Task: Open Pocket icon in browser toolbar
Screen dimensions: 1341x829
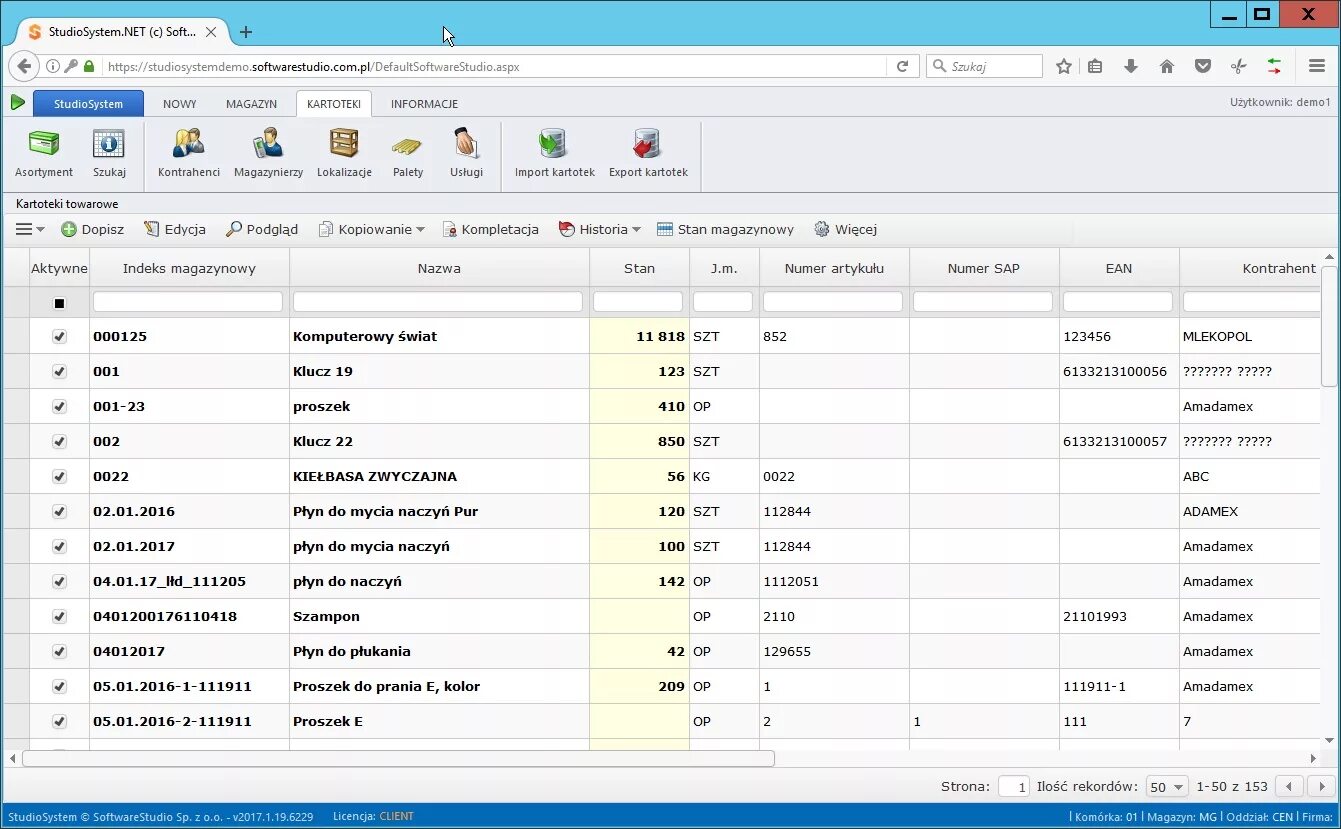Action: [1203, 66]
